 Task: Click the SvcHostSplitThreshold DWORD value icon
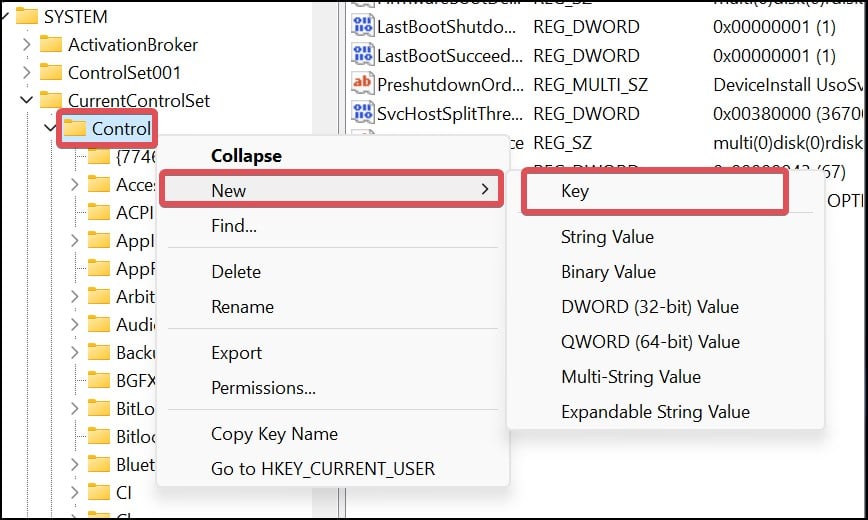click(362, 113)
